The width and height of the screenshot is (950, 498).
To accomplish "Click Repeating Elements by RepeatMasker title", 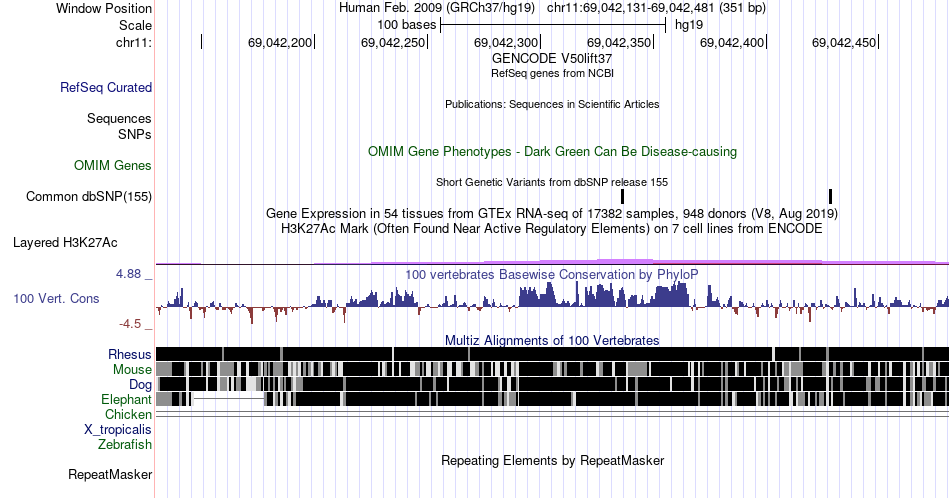I will pos(553,460).
